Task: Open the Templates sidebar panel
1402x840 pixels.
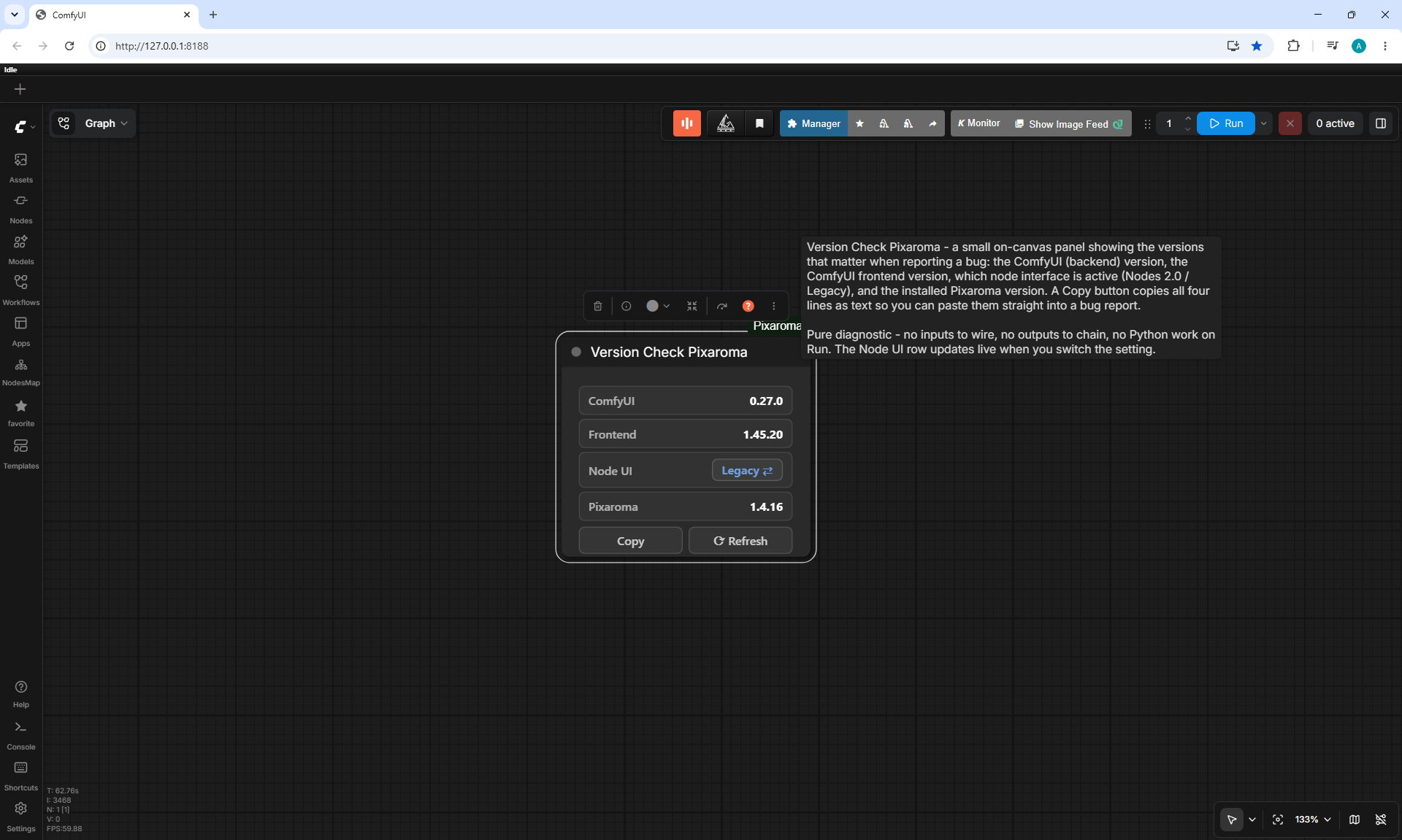Action: coord(20,454)
